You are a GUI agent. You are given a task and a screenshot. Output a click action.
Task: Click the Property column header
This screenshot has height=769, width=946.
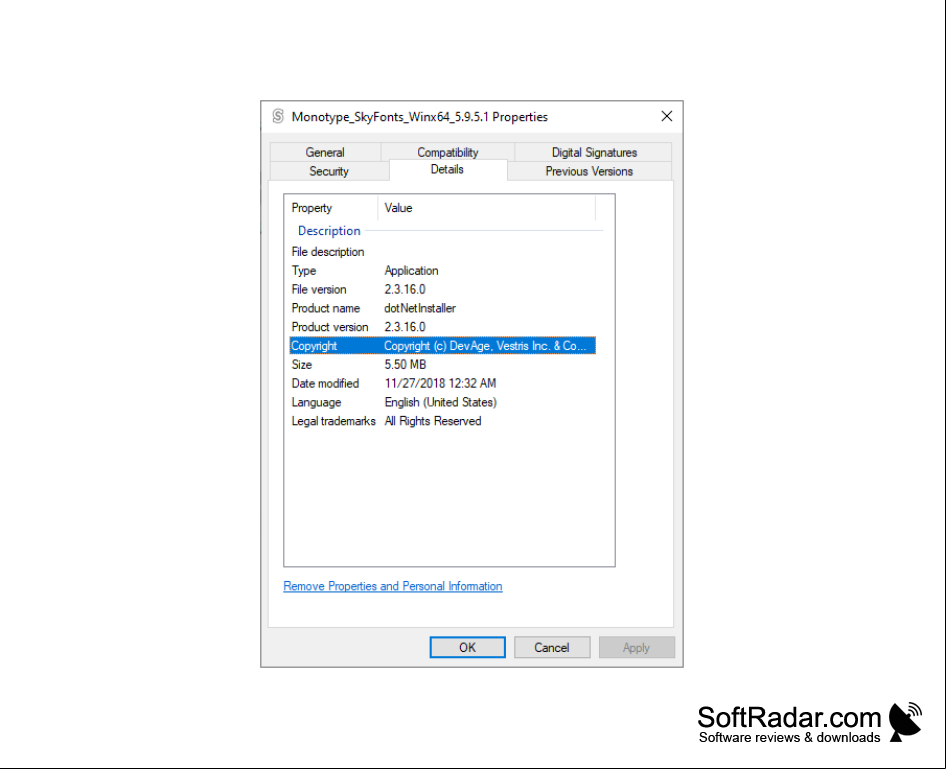tap(331, 208)
